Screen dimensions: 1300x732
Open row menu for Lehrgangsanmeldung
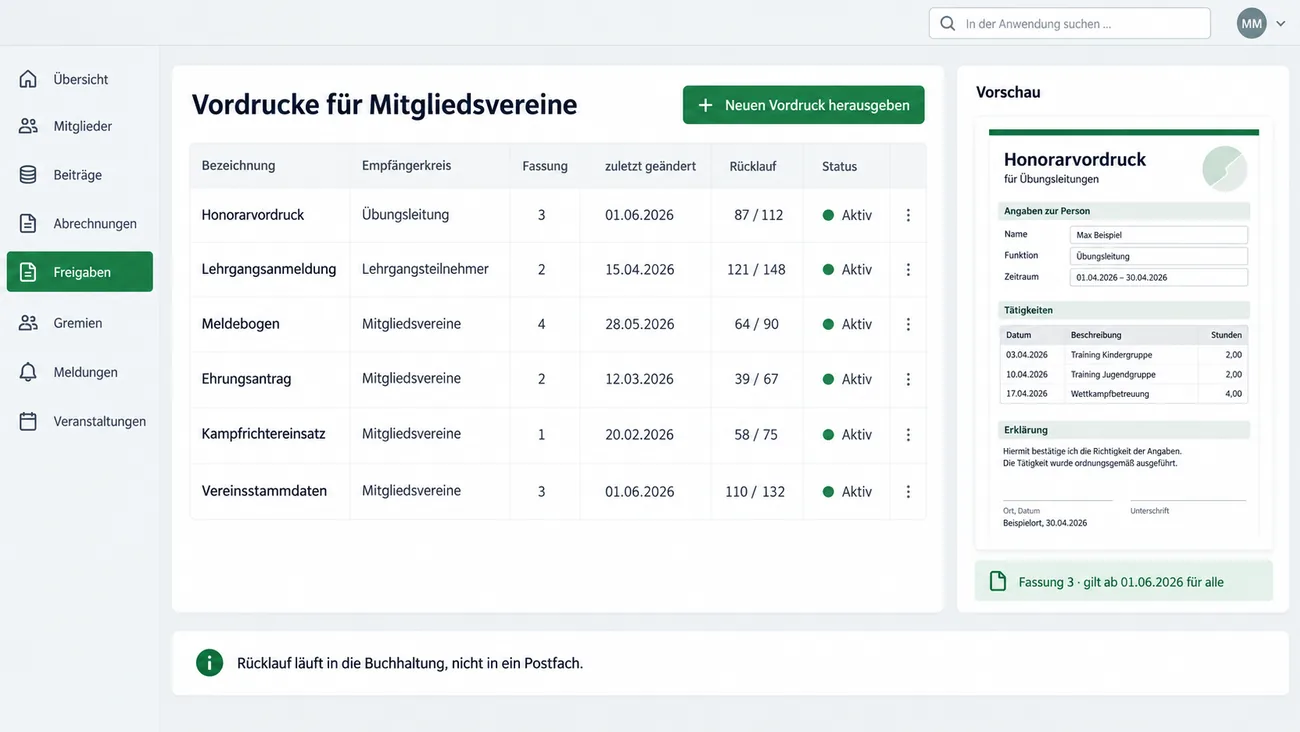pyautogui.click(x=908, y=270)
